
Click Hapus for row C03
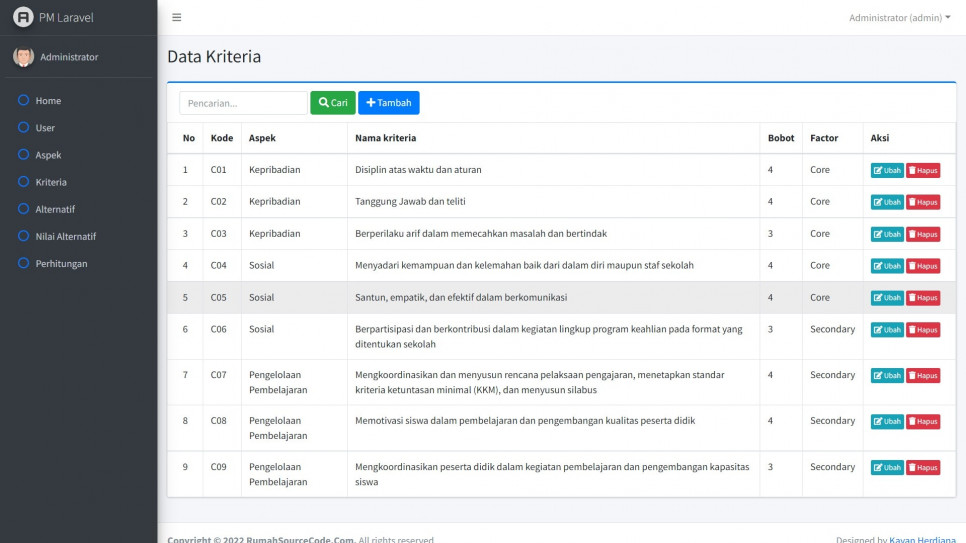pos(923,234)
